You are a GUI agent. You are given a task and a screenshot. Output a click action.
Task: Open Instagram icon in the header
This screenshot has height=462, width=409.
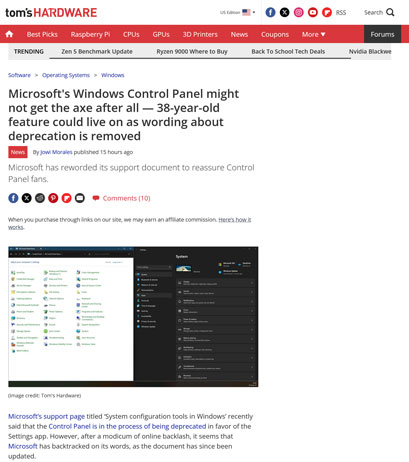[x=299, y=12]
